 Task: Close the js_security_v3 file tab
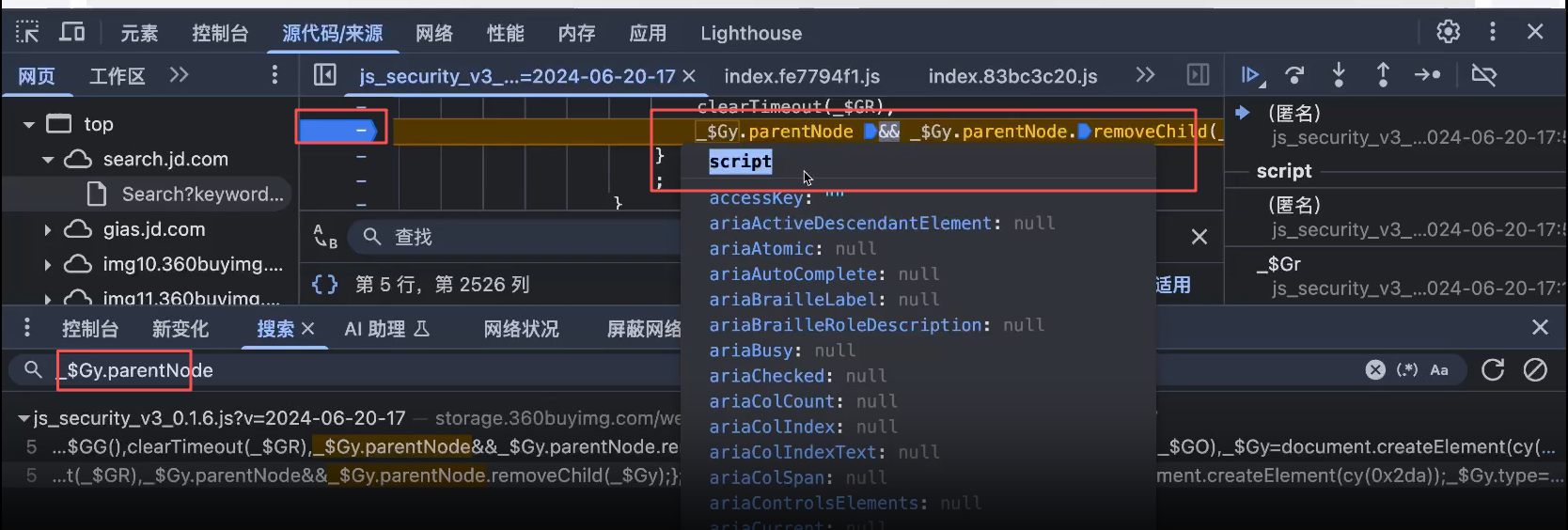(x=689, y=76)
